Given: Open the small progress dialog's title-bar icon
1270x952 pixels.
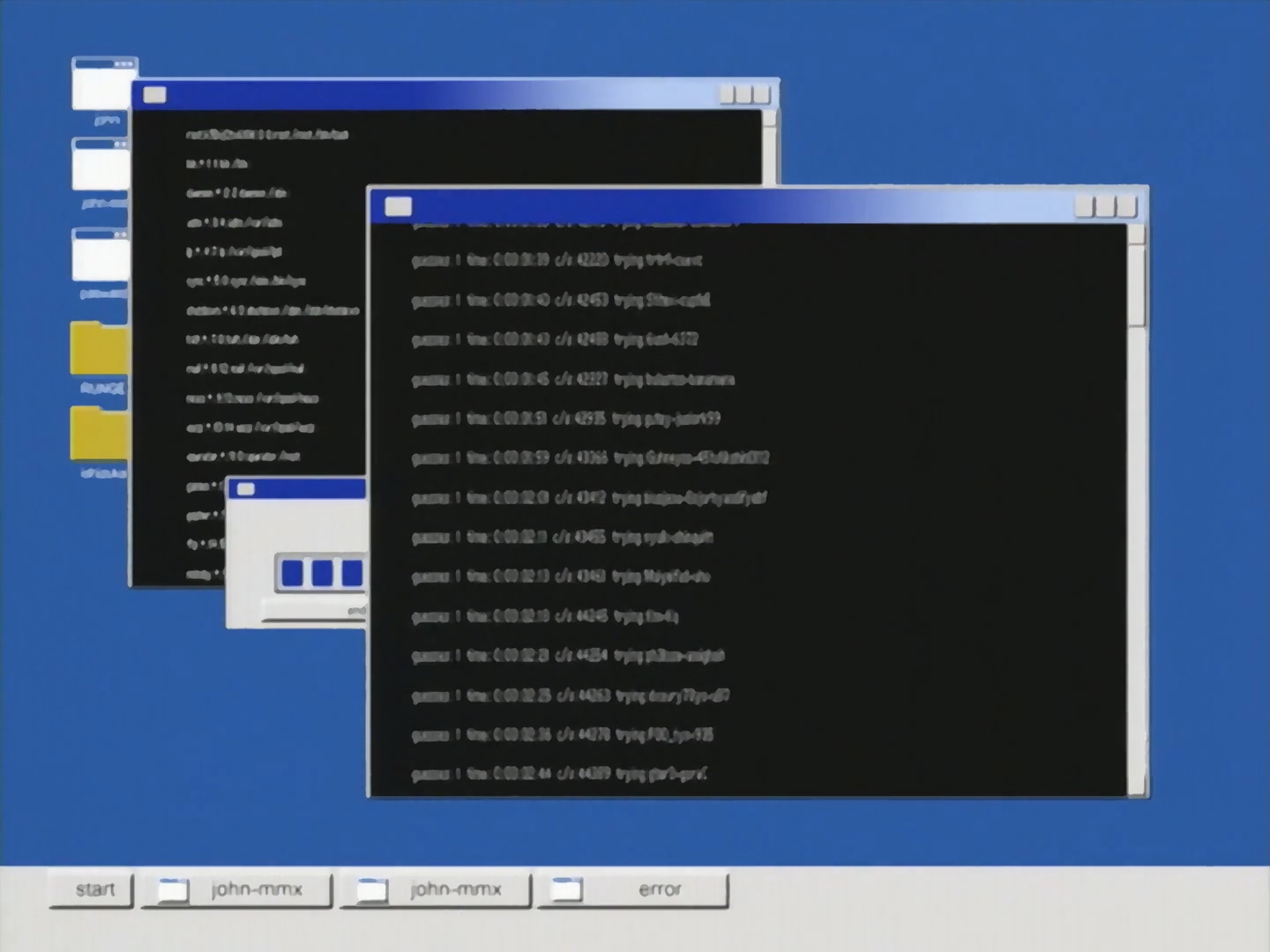Looking at the screenshot, I should click(x=246, y=489).
